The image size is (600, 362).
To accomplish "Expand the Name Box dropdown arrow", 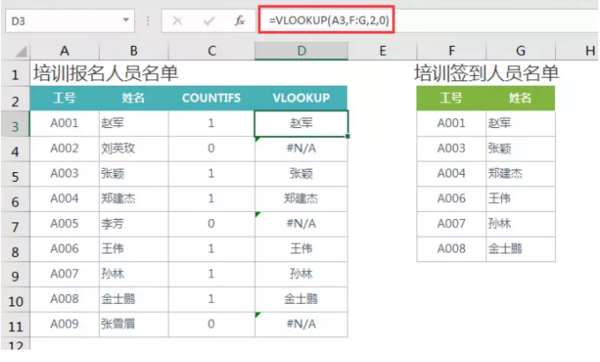I will point(126,20).
